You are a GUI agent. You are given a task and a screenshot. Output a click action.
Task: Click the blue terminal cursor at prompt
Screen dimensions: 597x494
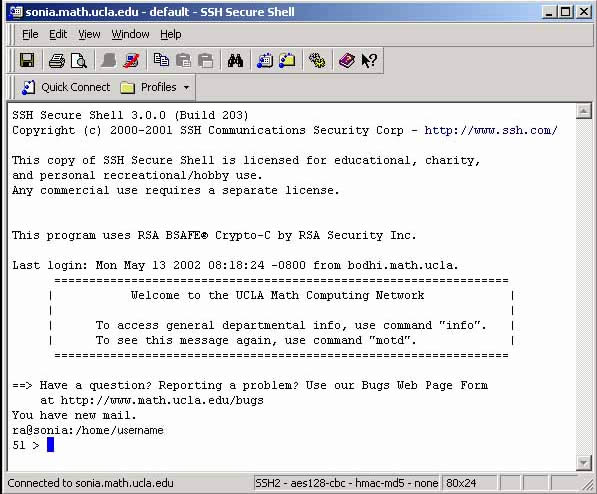[50, 444]
